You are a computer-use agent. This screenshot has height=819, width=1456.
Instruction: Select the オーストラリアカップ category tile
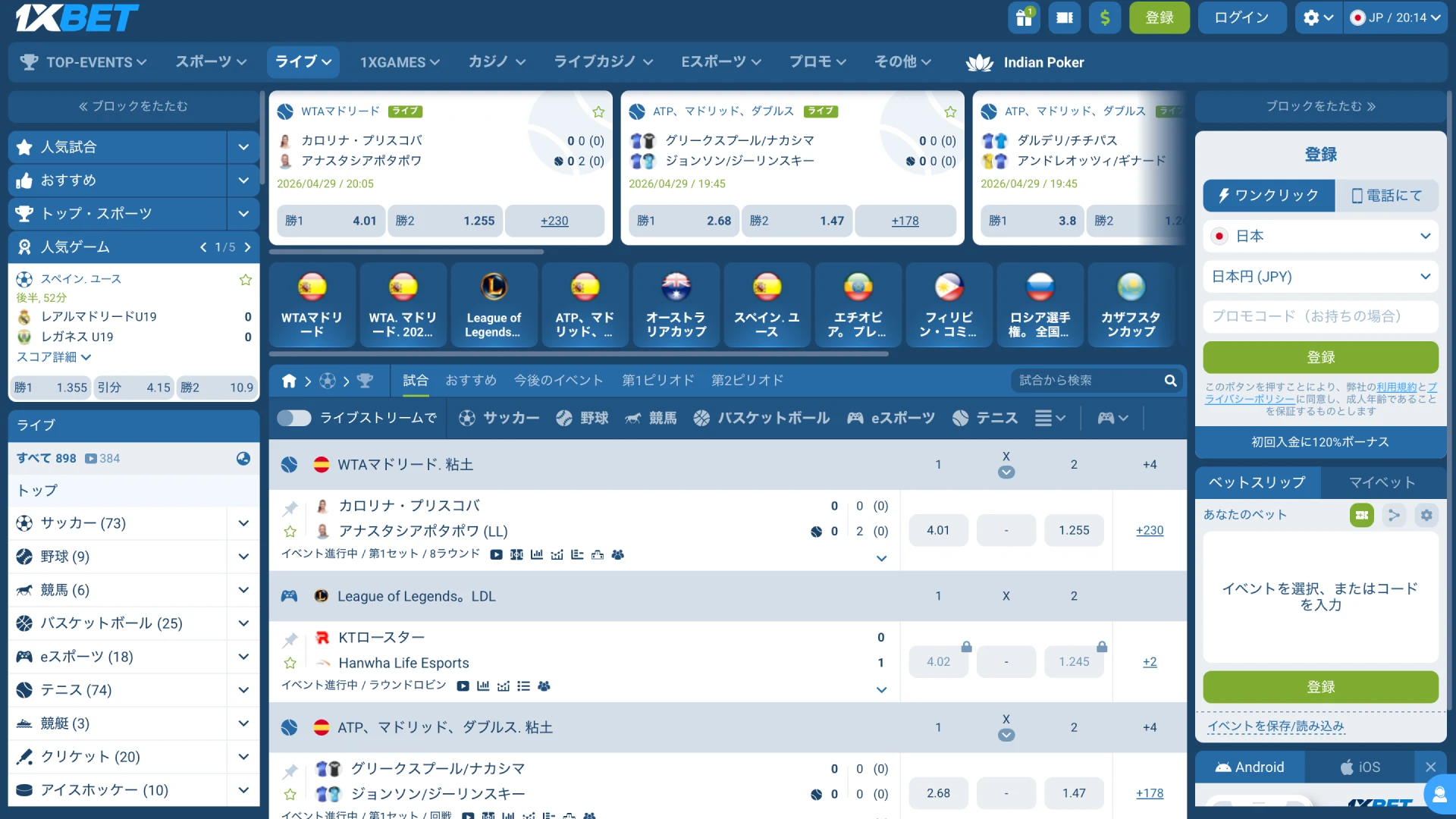[x=676, y=305]
